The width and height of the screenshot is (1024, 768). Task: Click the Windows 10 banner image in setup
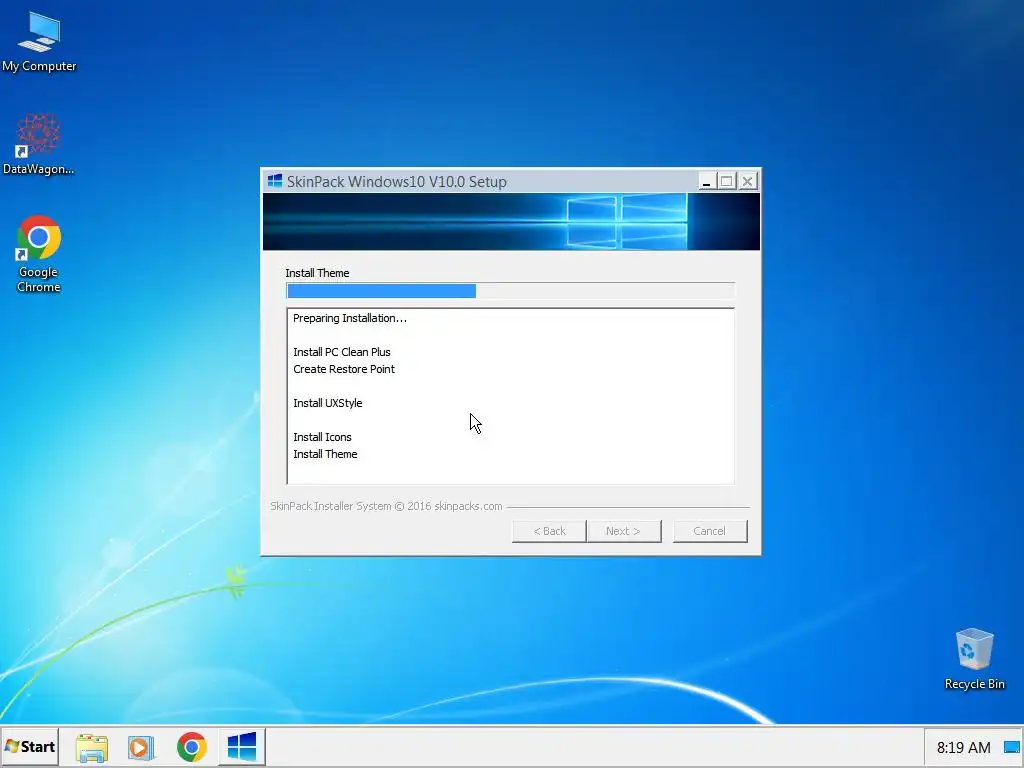click(511, 221)
